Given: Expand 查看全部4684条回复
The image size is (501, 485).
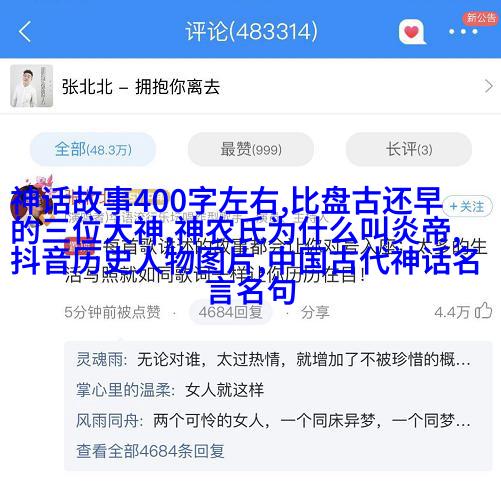Looking at the screenshot, I should tap(150, 451).
